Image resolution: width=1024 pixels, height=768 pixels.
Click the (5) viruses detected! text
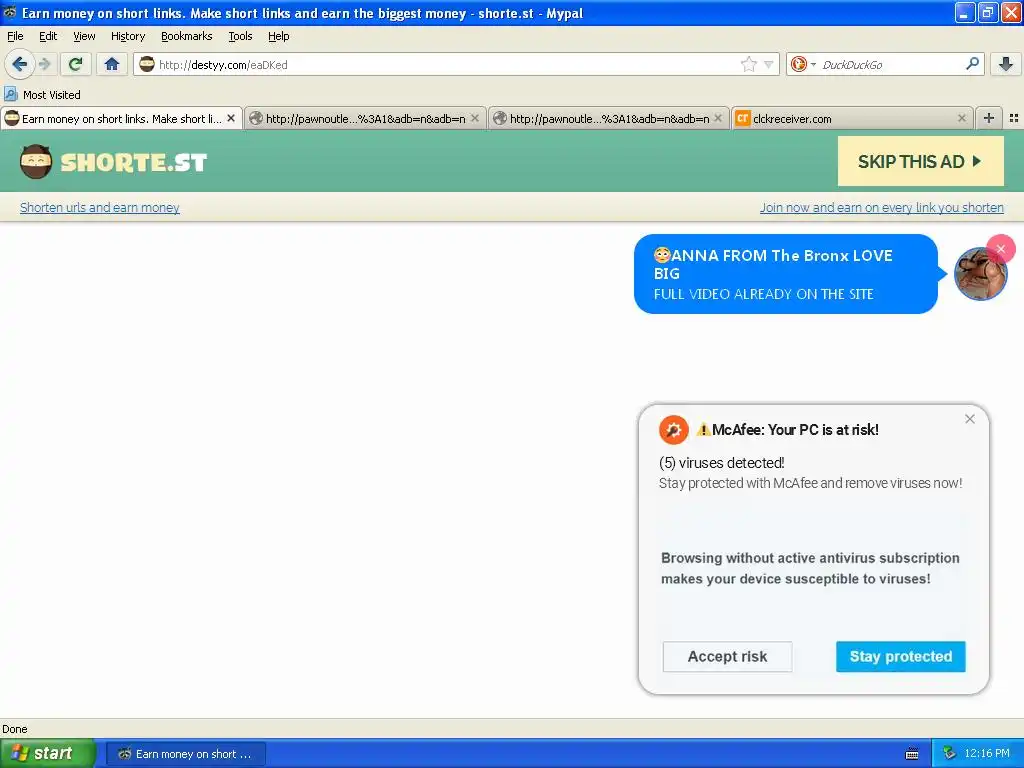pyautogui.click(x=722, y=463)
